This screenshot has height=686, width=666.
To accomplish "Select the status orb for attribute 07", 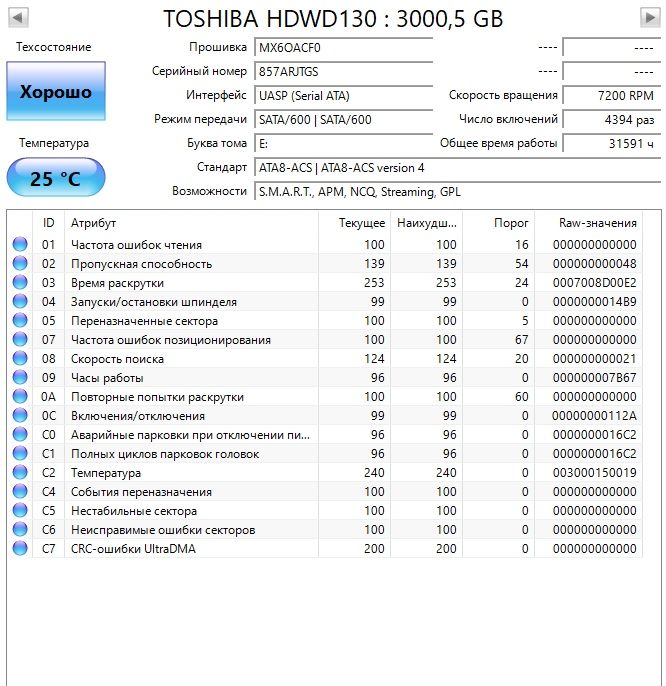I will click(x=20, y=339).
